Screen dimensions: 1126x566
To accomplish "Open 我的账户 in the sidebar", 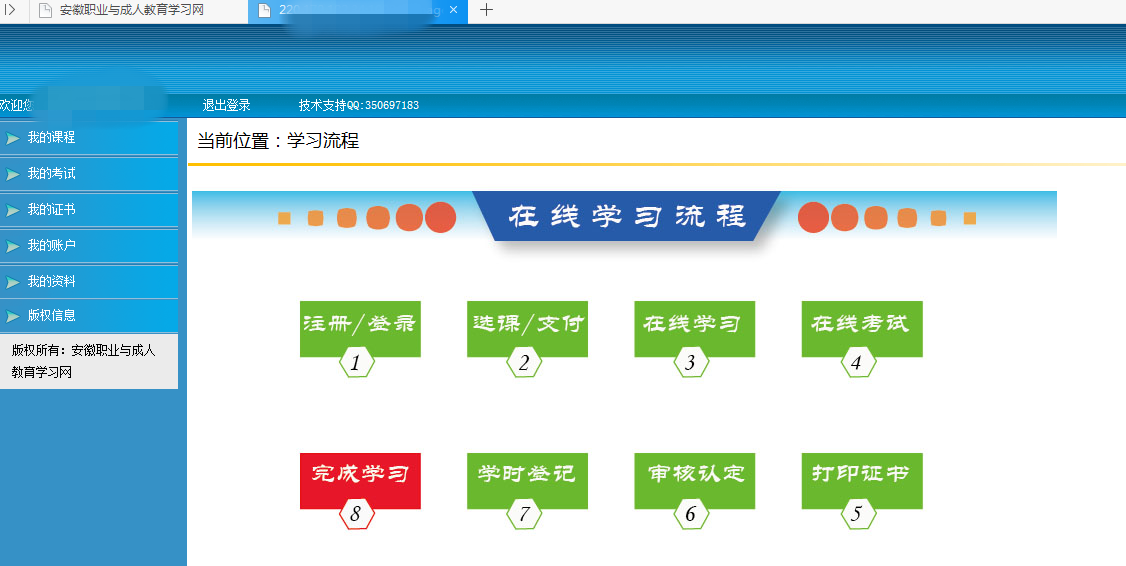I will (52, 246).
